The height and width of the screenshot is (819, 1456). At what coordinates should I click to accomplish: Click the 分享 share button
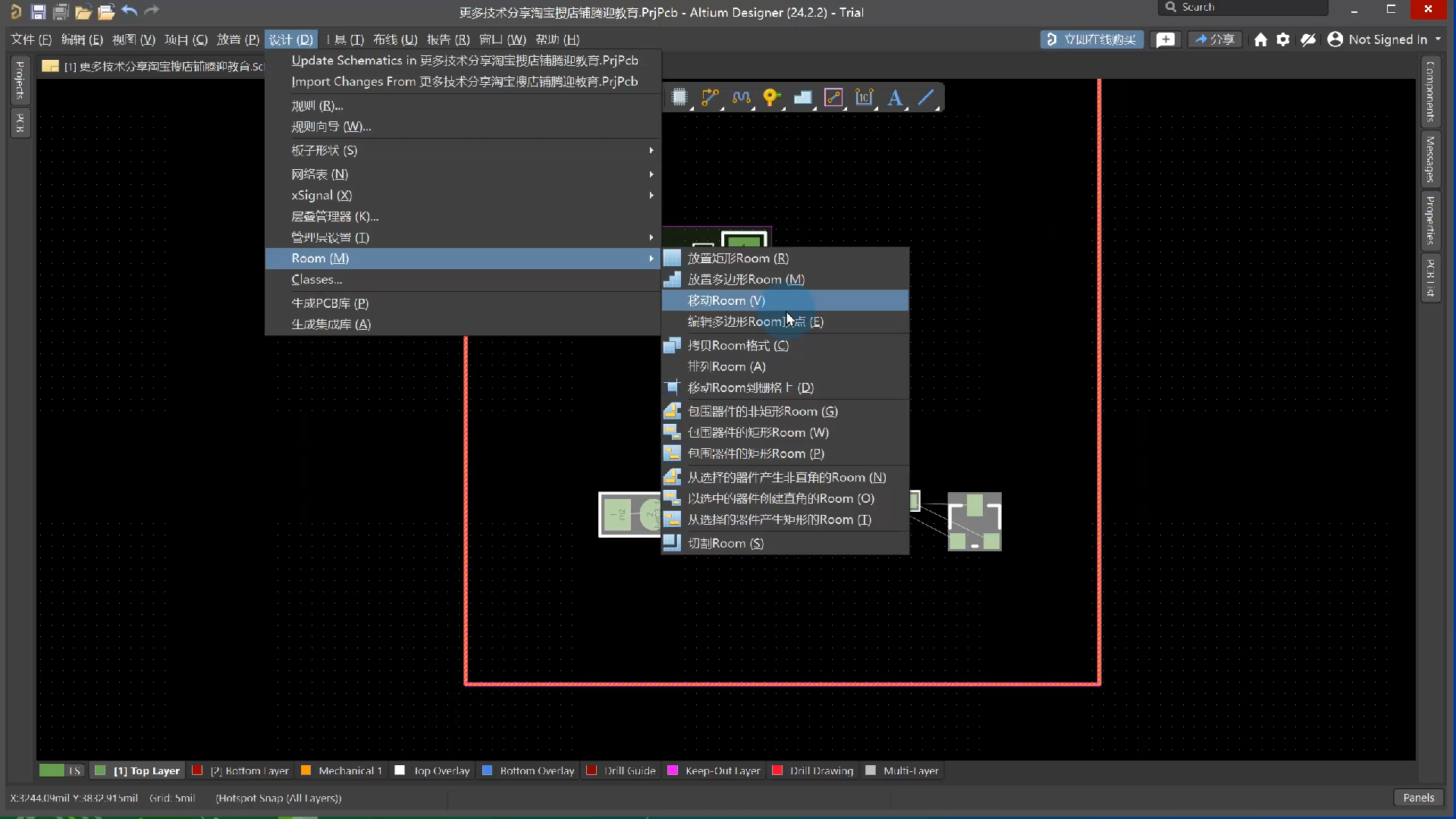pos(1215,39)
